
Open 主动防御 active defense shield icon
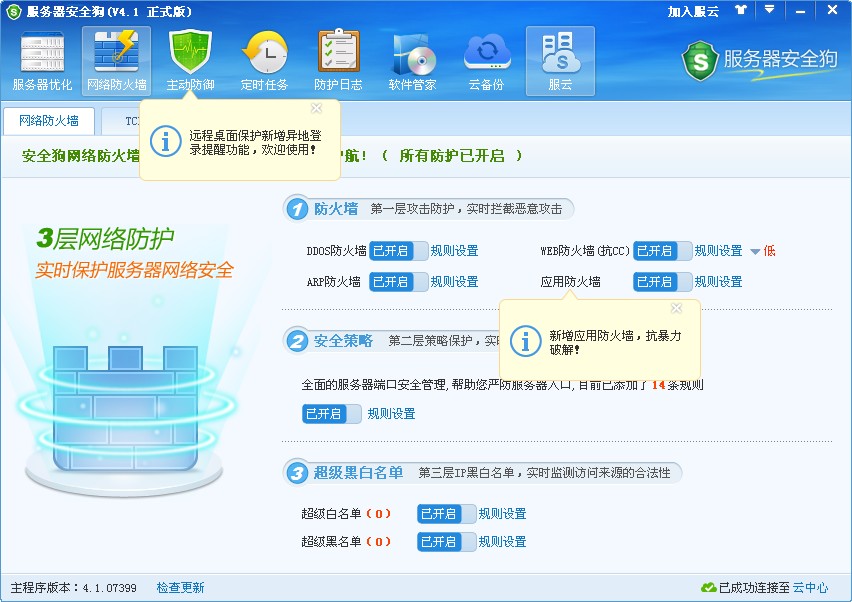[190, 60]
